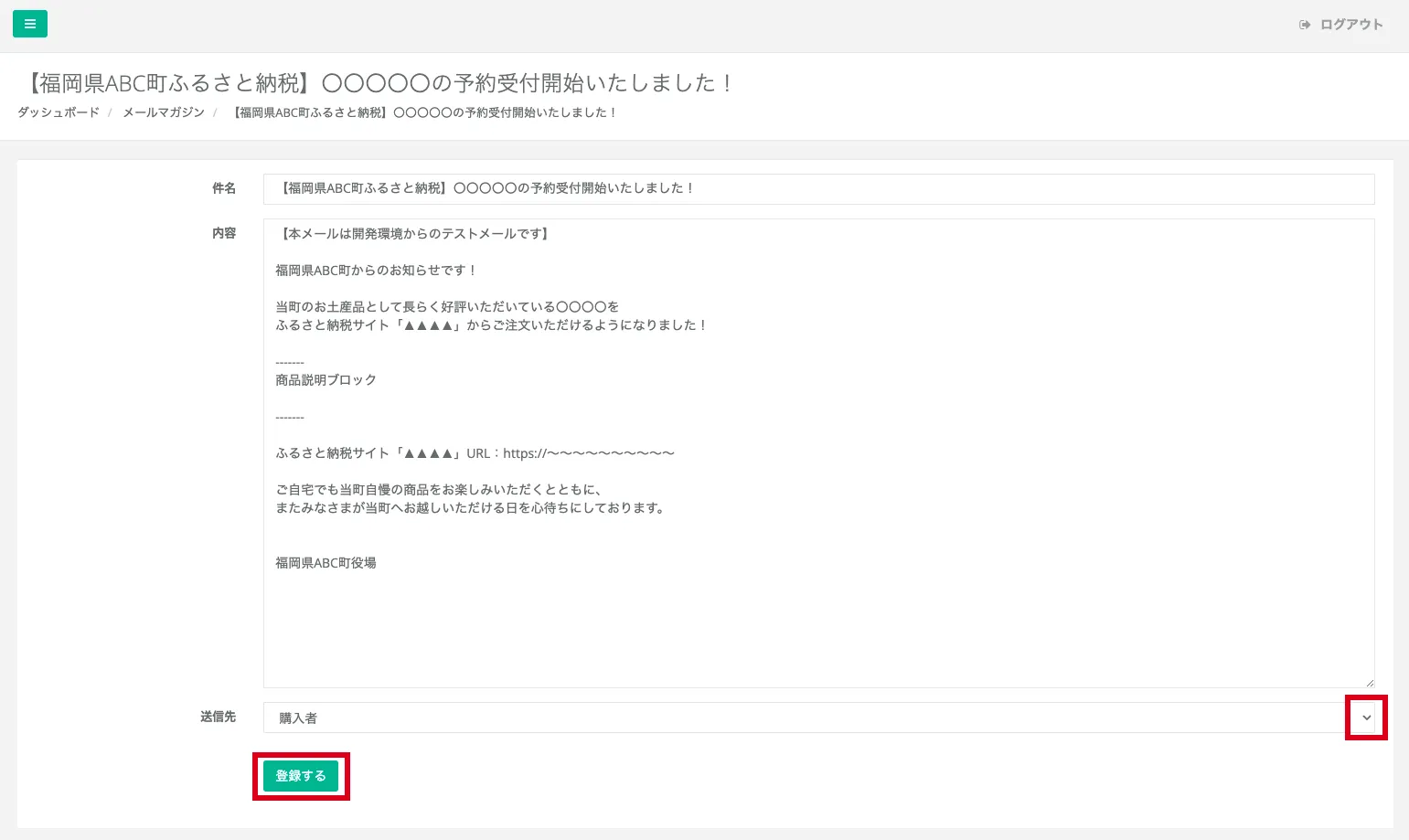This screenshot has height=840, width=1409.
Task: Place cursor on the テストメール notice line
Action: [414, 234]
